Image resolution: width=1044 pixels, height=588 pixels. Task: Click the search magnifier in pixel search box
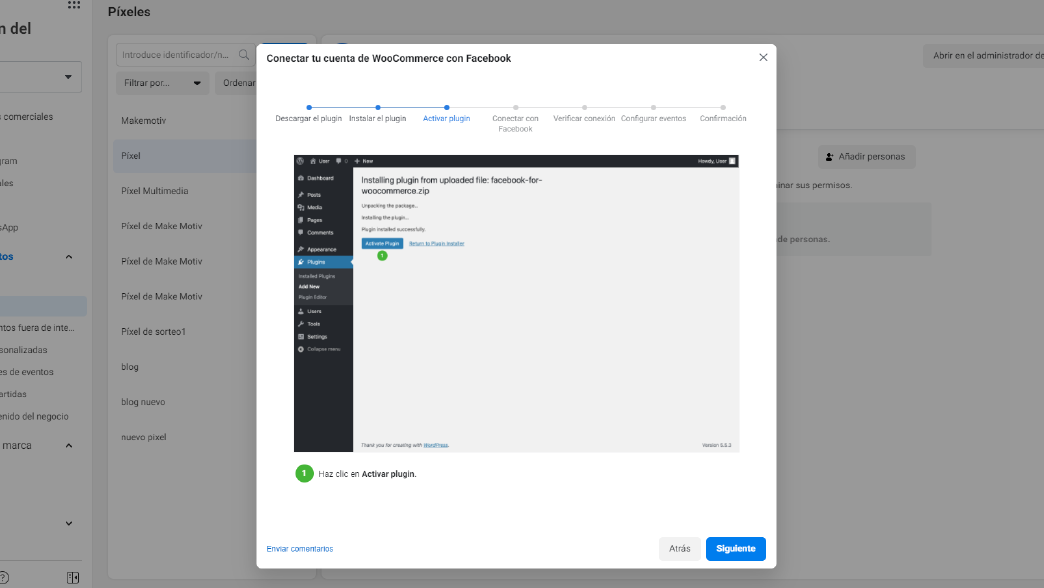(x=243, y=55)
